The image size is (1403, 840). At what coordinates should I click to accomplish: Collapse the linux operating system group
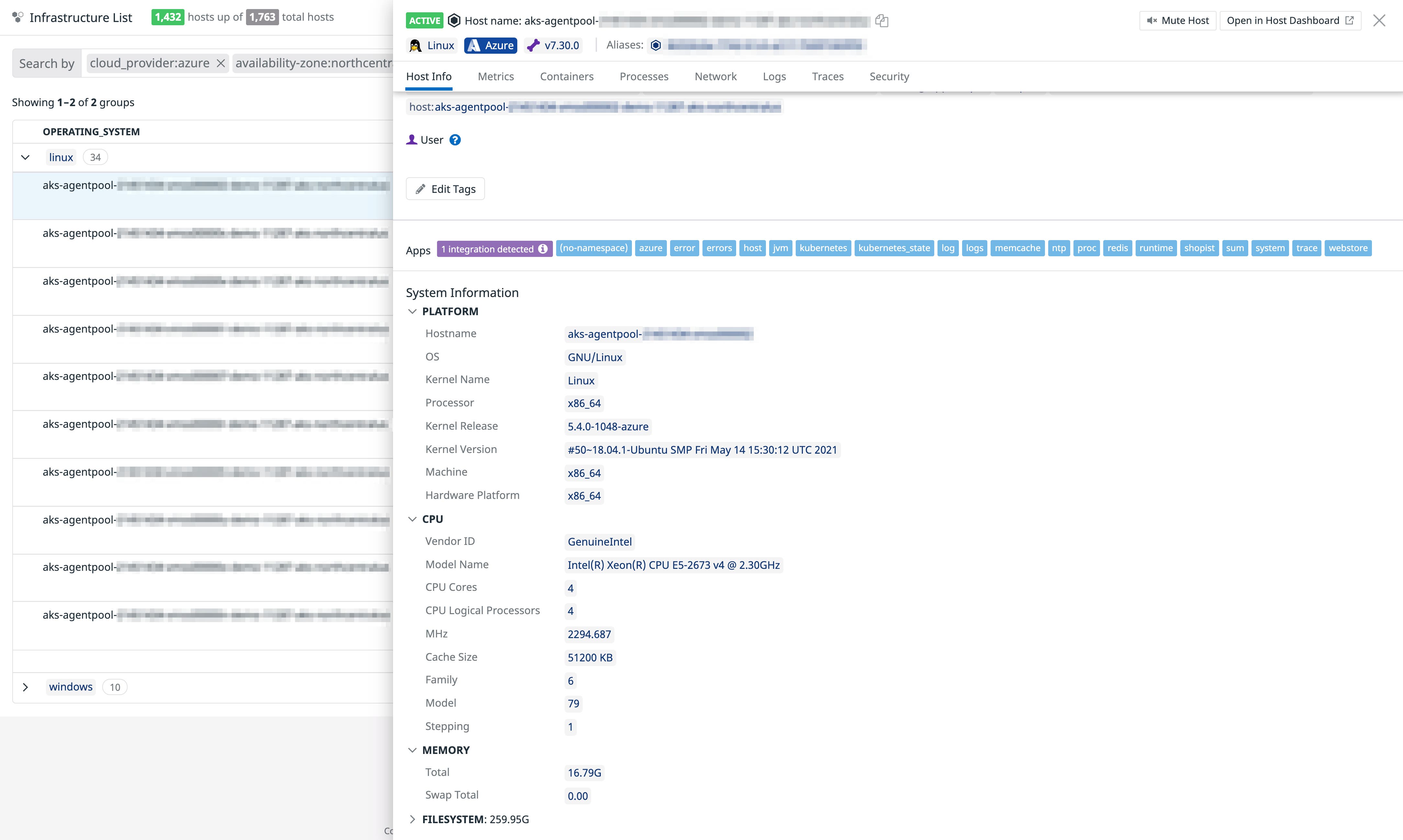[25, 157]
